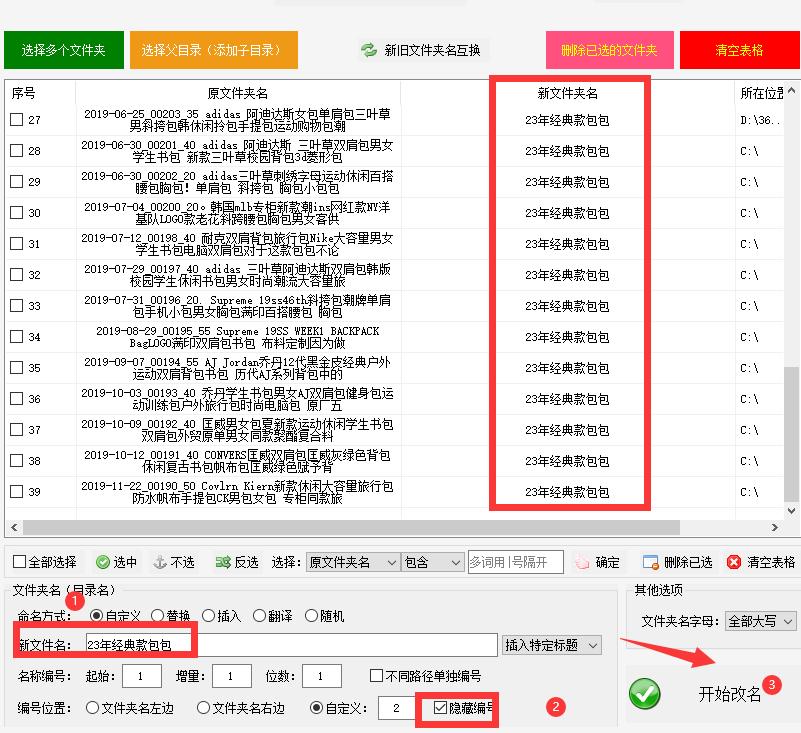Click the green 开始改名 start rename icon

[646, 694]
